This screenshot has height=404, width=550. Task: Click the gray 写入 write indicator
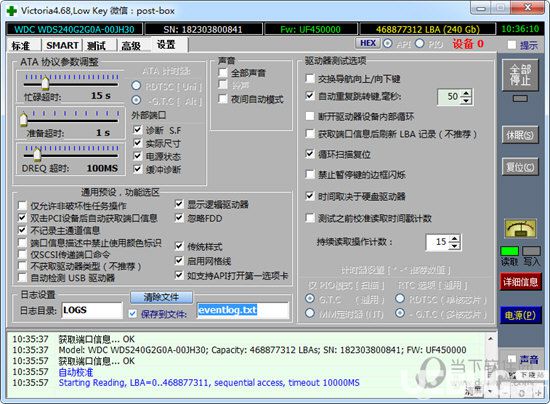[x=531, y=251]
